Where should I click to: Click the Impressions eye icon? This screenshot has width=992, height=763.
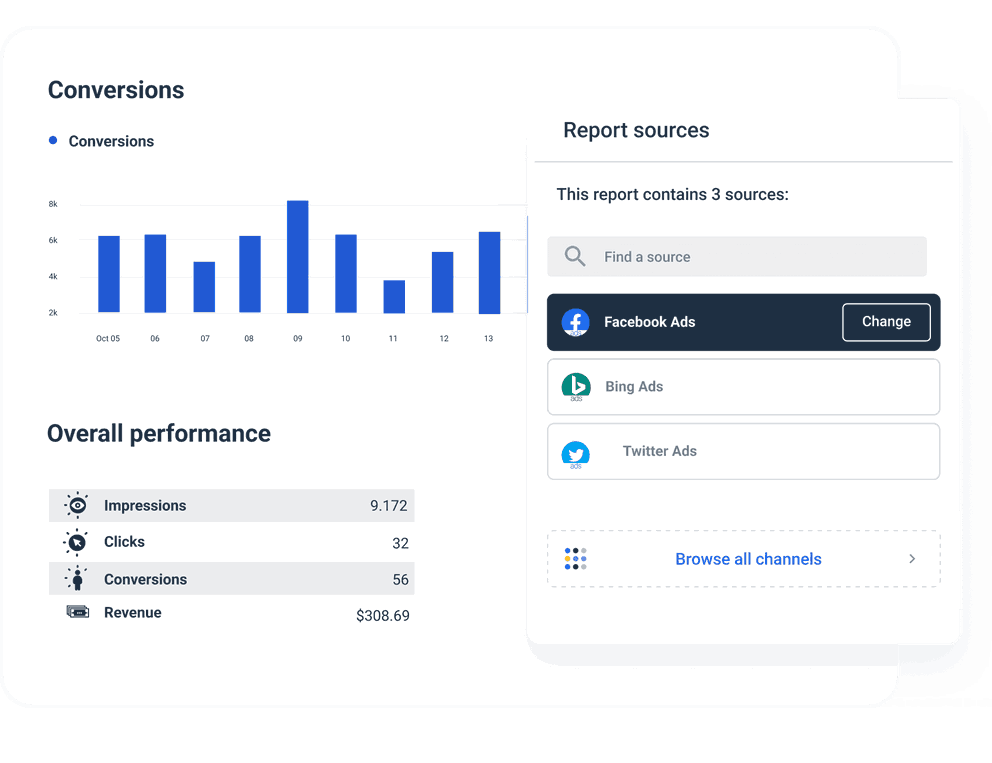(x=76, y=505)
